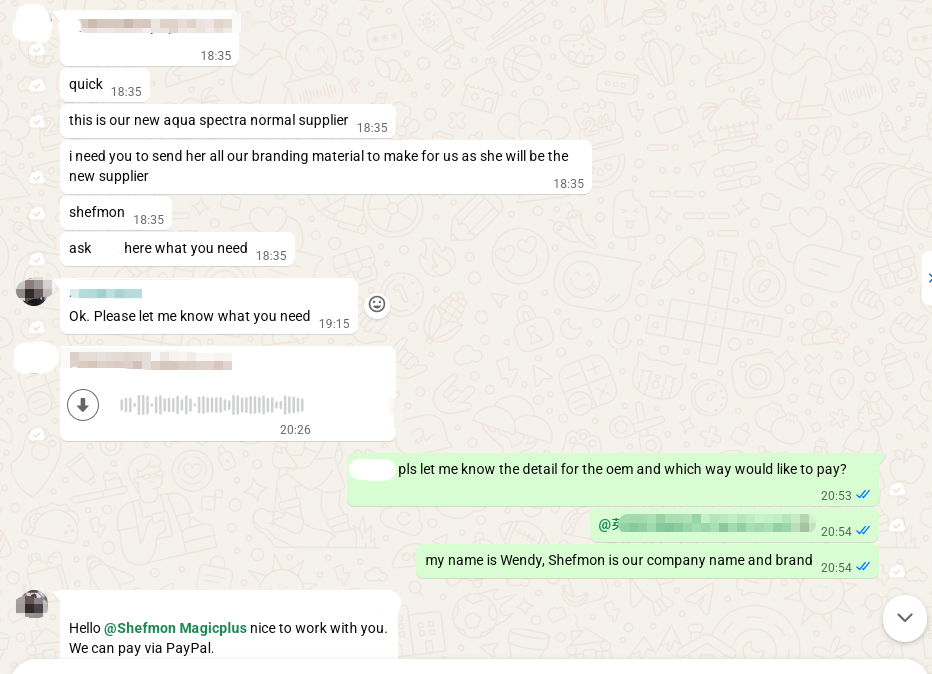Image resolution: width=932 pixels, height=674 pixels.
Task: Click the teal sender name above 'Ok. Please let me know'
Action: pyautogui.click(x=106, y=293)
